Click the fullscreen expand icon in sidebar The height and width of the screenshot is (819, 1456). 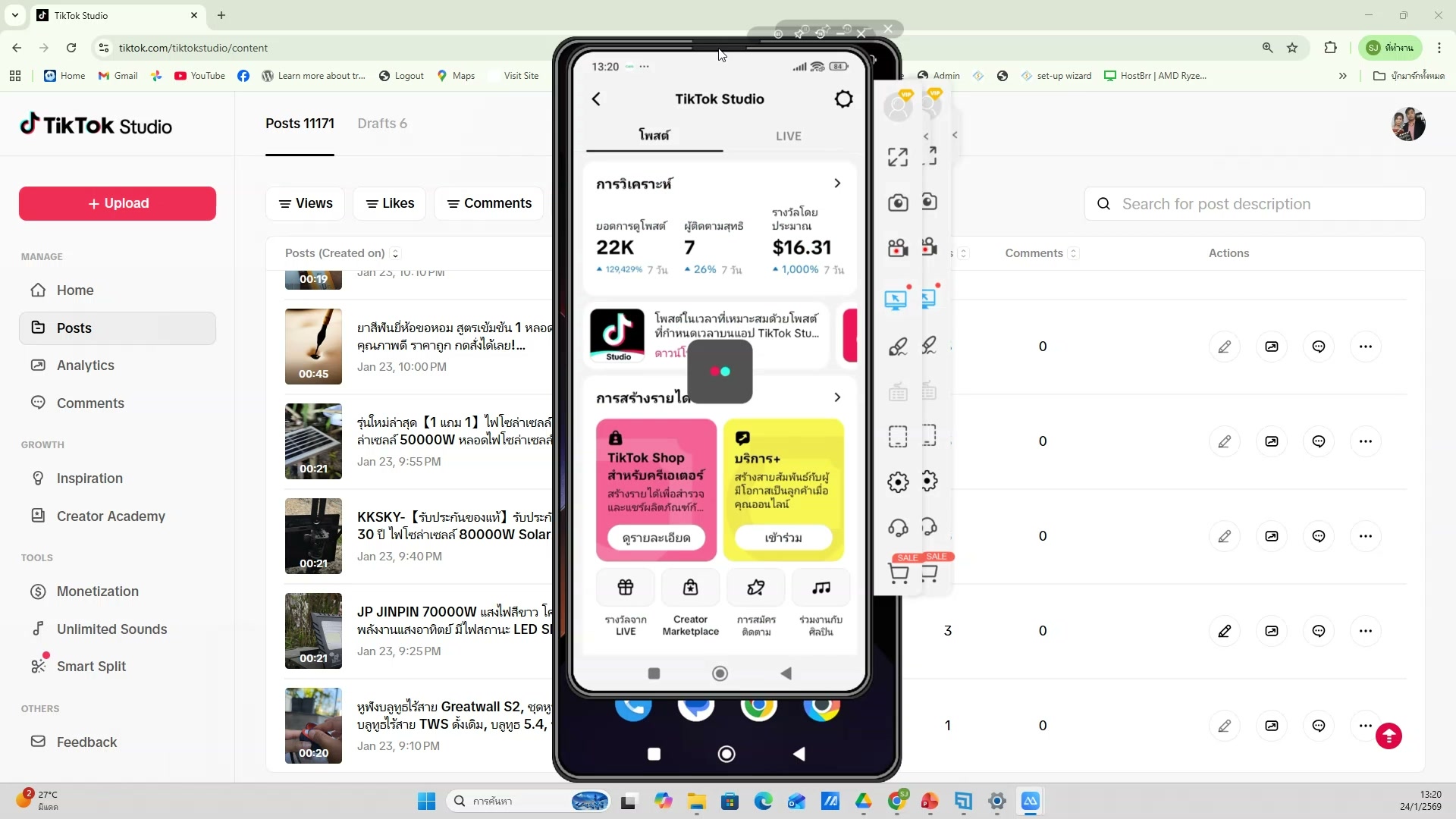point(897,157)
